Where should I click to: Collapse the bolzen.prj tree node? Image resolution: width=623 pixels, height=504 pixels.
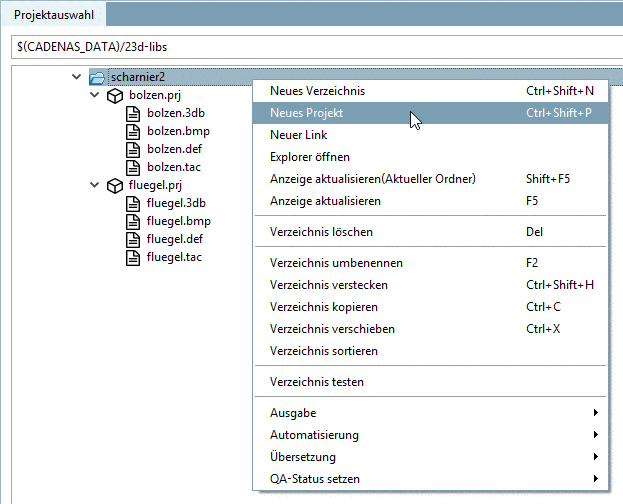tap(95, 96)
